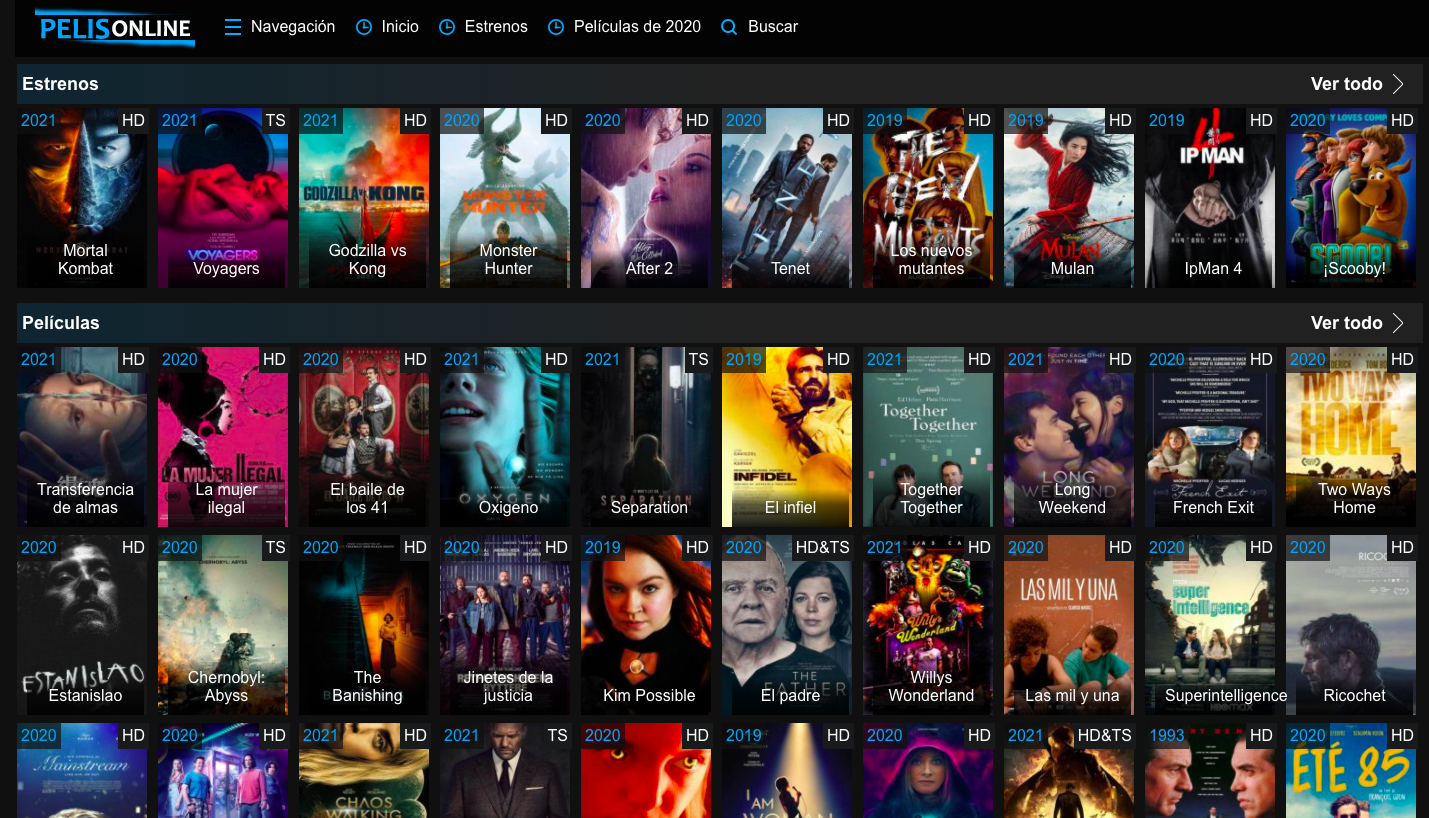The image size is (1429, 818).
Task: Click the TS badge on Separation
Action: (x=698, y=359)
